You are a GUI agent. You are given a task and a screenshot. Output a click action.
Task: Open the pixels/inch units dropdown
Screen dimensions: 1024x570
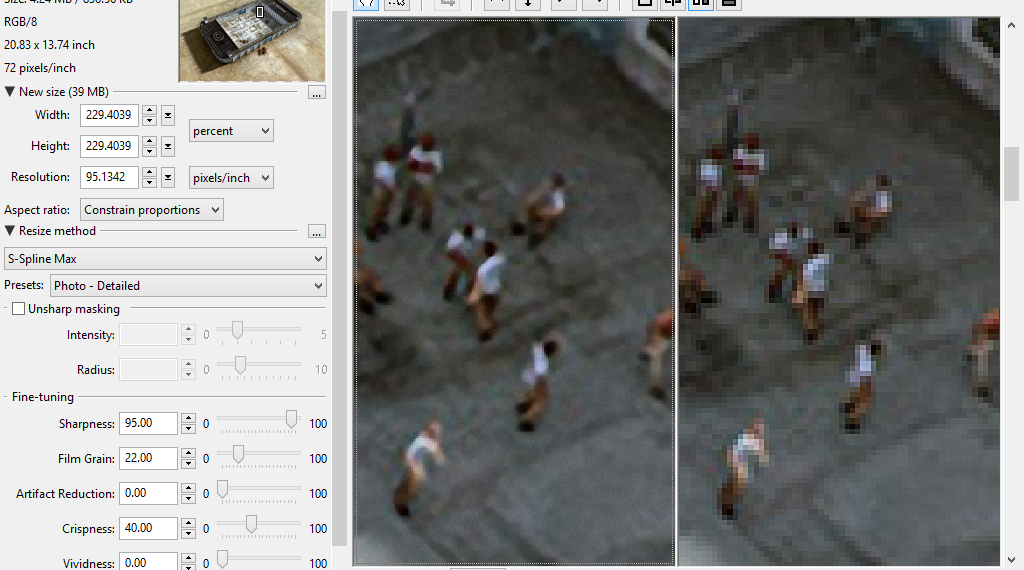231,178
